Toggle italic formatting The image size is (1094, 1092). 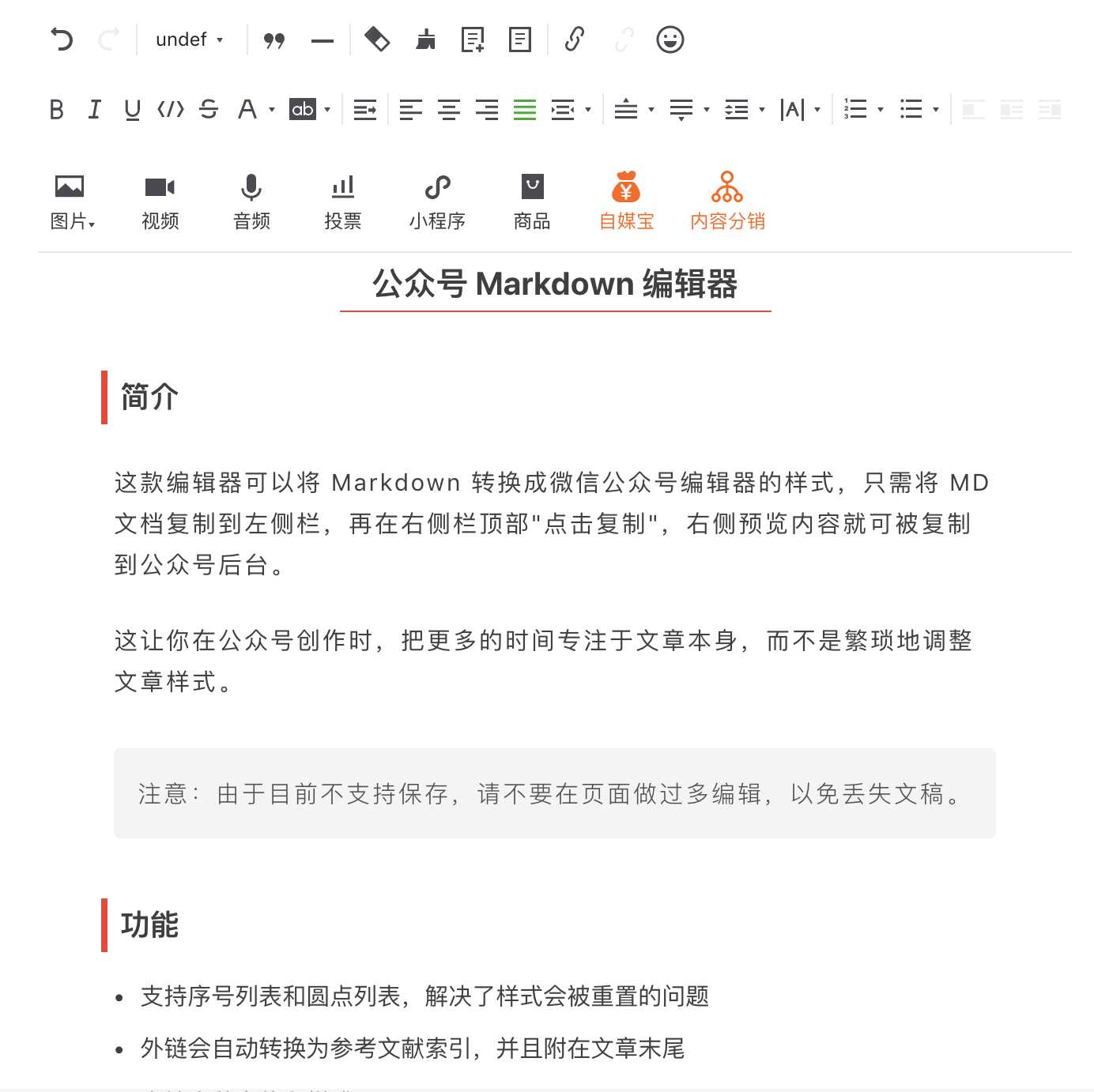click(x=94, y=110)
